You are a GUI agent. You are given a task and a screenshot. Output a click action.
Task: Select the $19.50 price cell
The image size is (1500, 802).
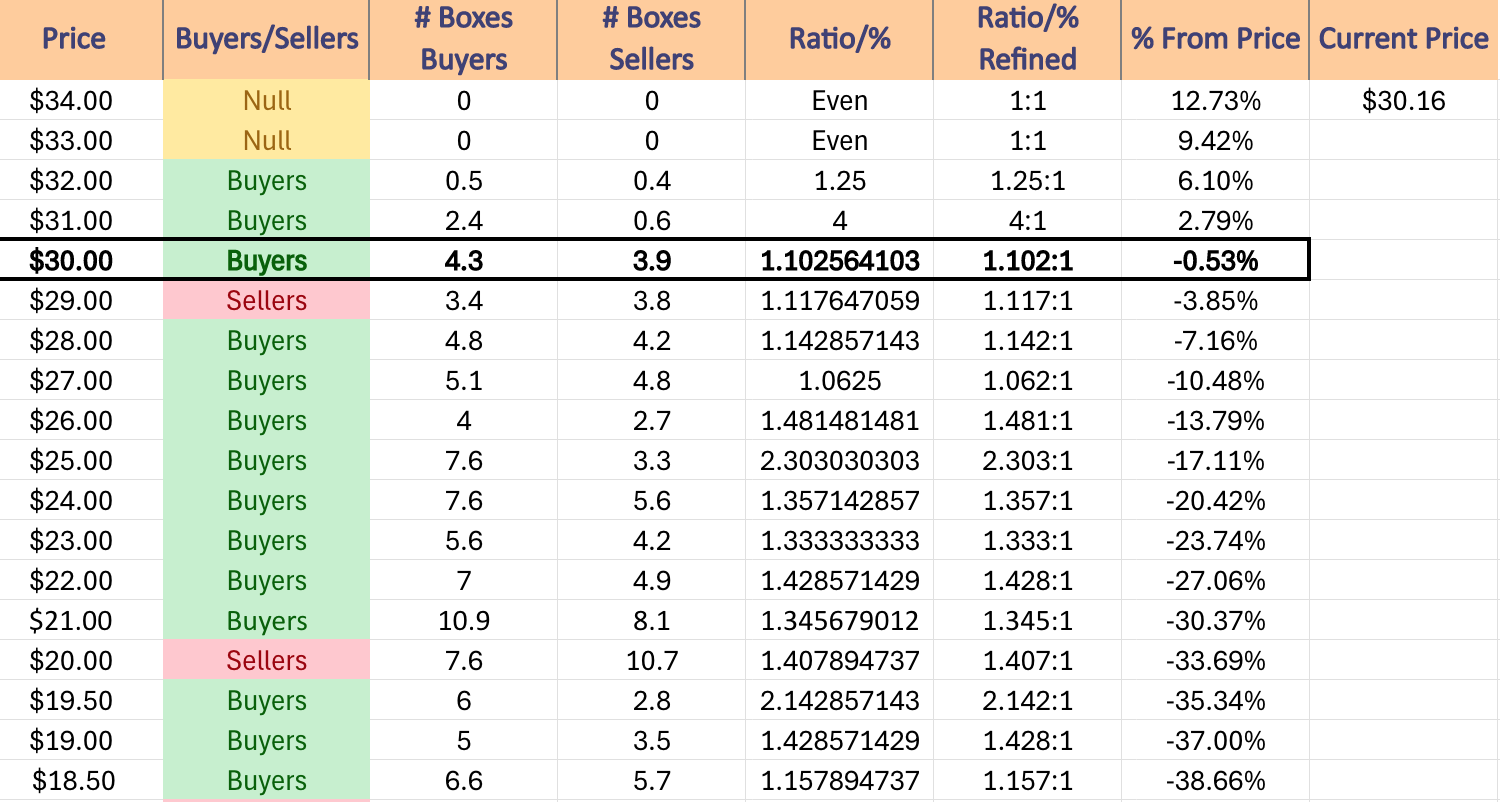tap(81, 700)
